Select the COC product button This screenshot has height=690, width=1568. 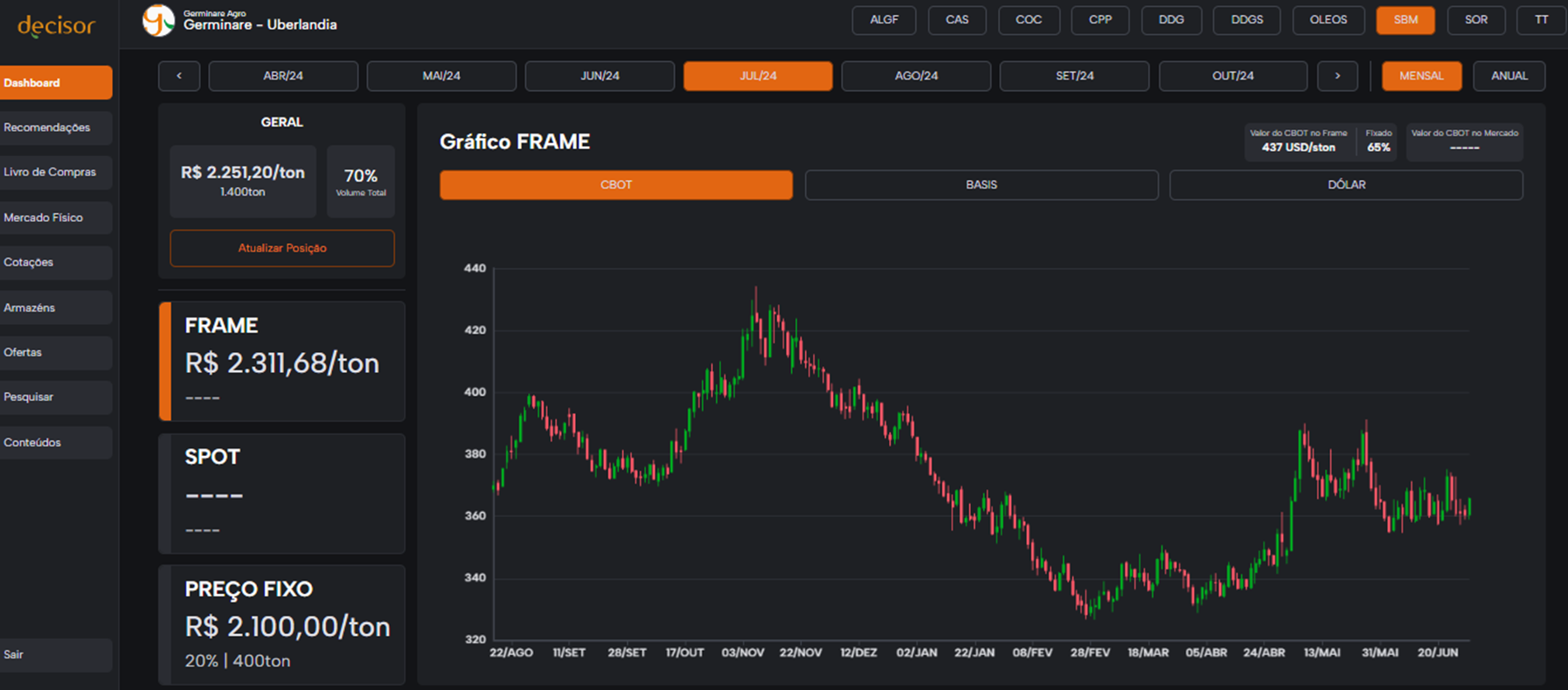pos(1029,20)
